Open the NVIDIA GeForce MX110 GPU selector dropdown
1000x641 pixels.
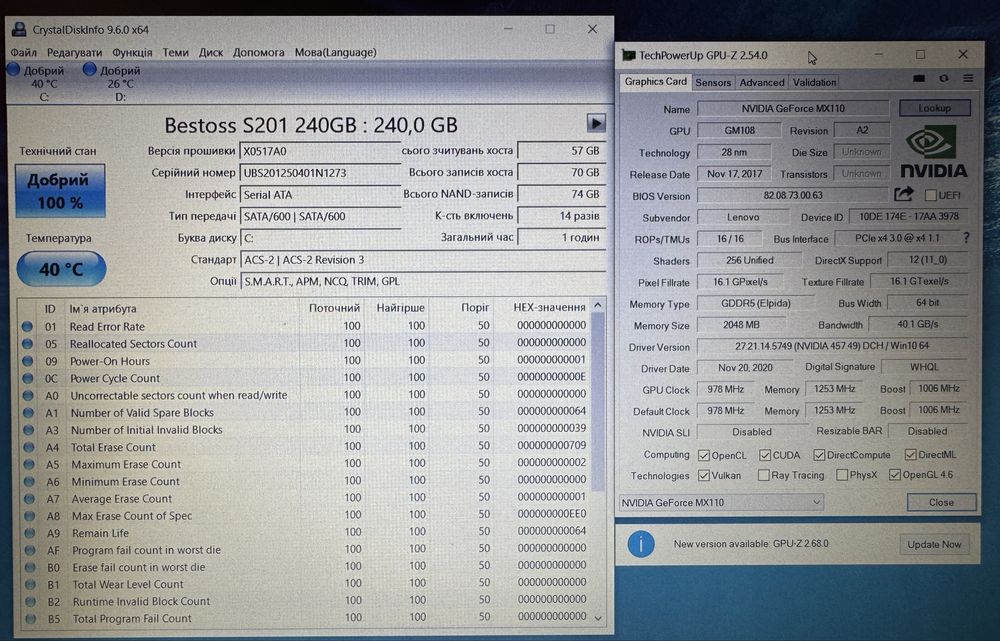pos(721,503)
